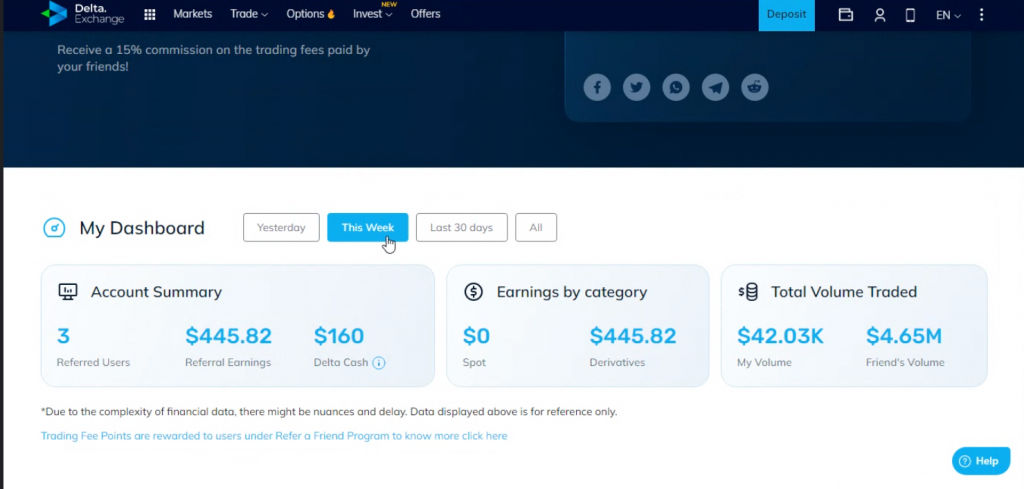Select the Last 30 days filter
Screen dimensions: 1024x489
coord(462,227)
